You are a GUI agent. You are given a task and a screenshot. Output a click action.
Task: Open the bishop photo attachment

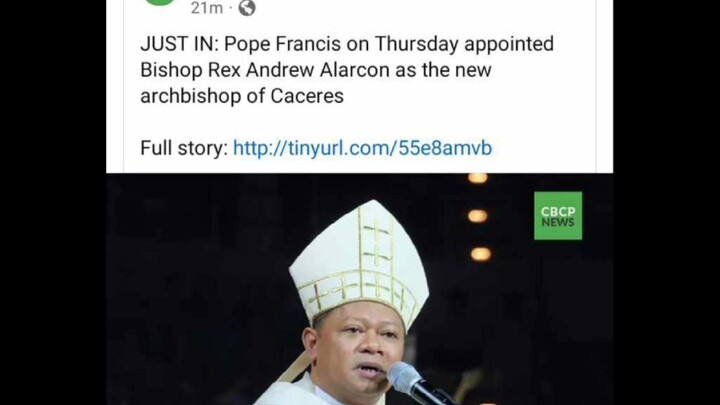click(360, 289)
